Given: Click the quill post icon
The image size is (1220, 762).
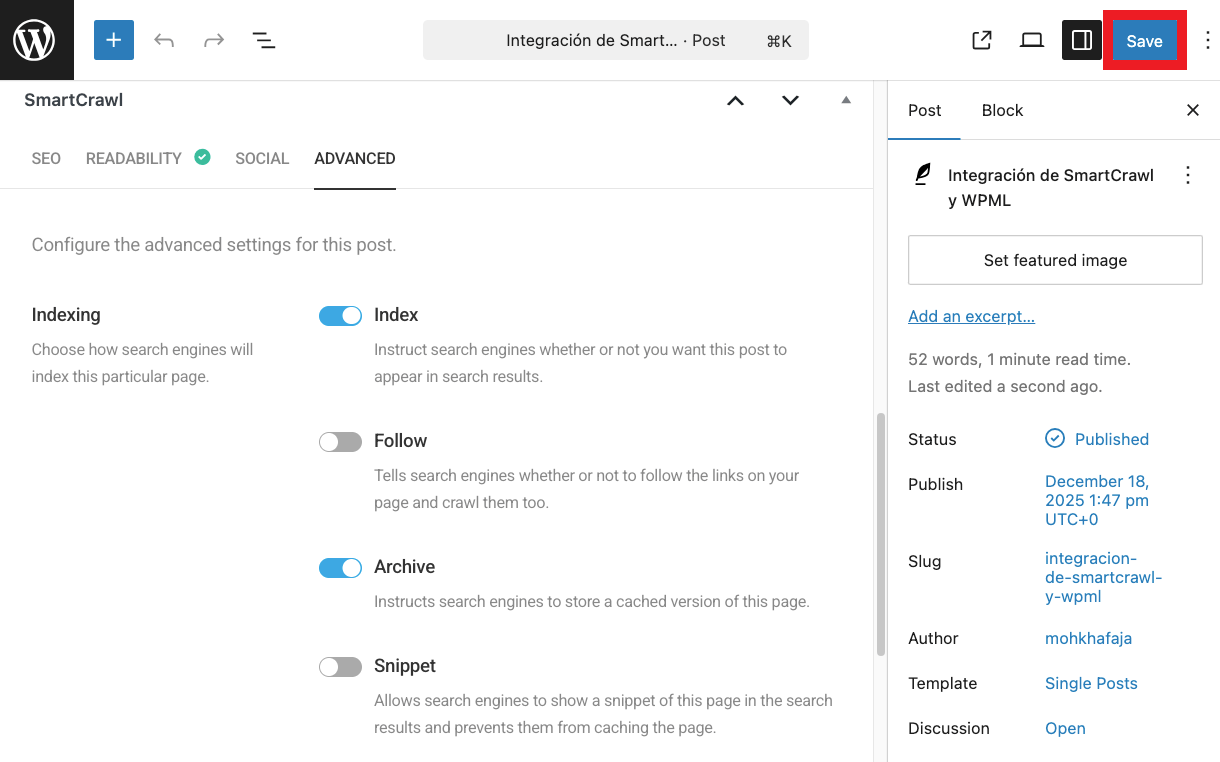Looking at the screenshot, I should coord(922,175).
